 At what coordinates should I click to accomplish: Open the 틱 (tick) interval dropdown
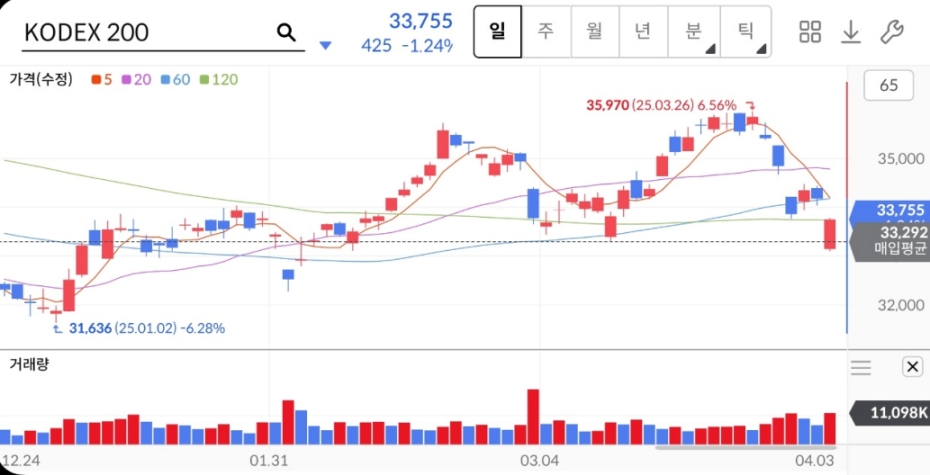click(746, 32)
